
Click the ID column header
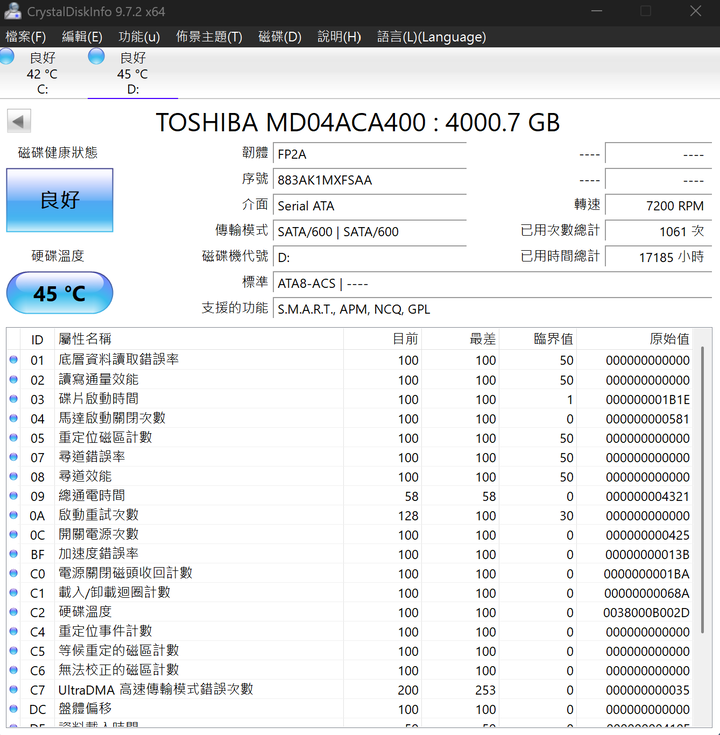[x=37, y=339]
